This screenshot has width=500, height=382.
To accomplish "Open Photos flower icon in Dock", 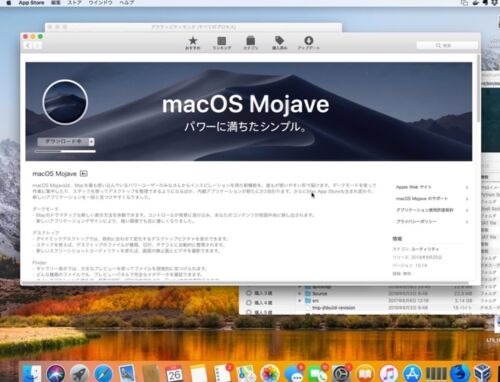I will pyautogui.click(x=270, y=373).
